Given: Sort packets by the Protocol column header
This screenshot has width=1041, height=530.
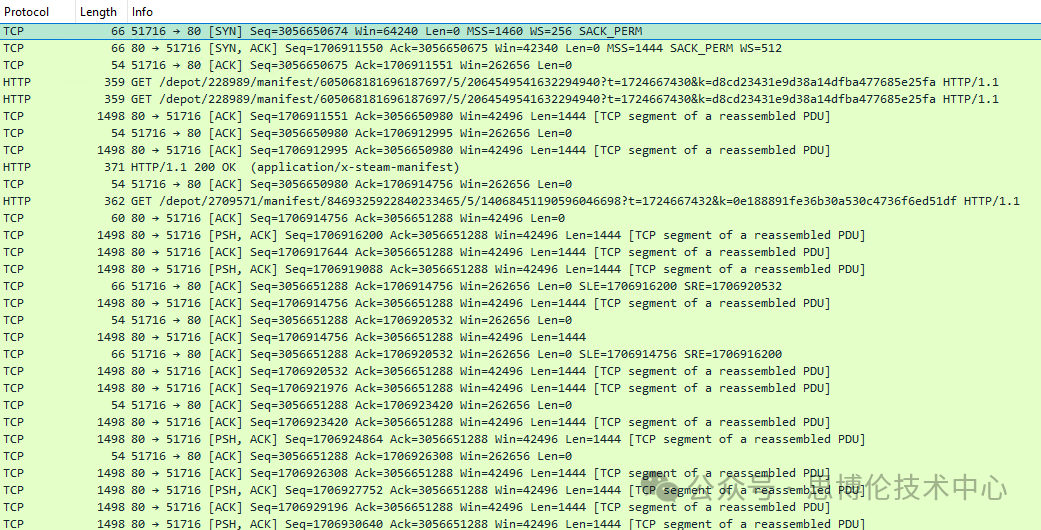Looking at the screenshot, I should 27,12.
